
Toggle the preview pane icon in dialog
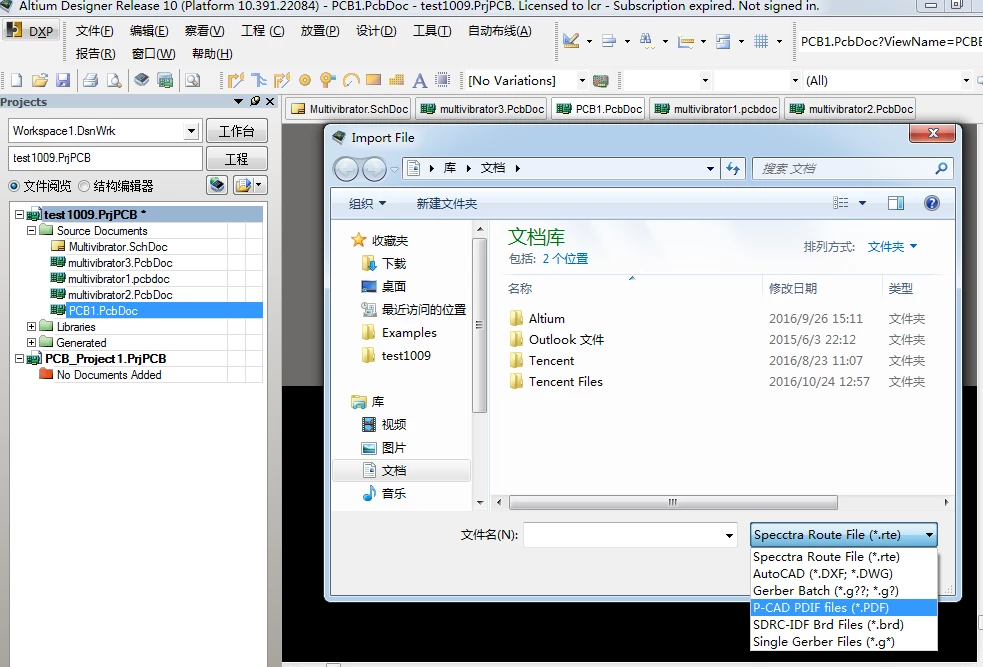tap(896, 203)
